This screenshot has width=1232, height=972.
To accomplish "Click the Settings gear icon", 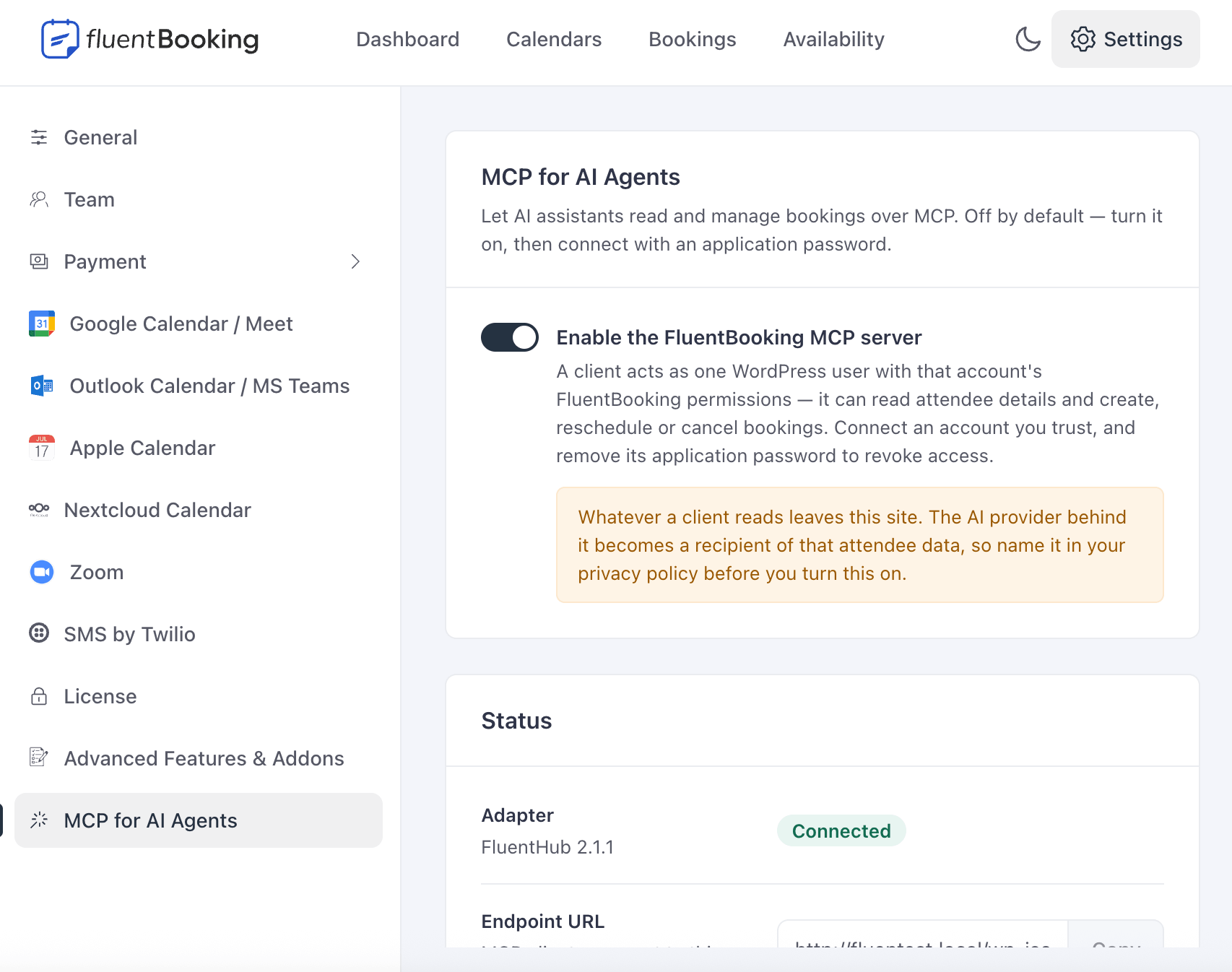I will click(1083, 39).
